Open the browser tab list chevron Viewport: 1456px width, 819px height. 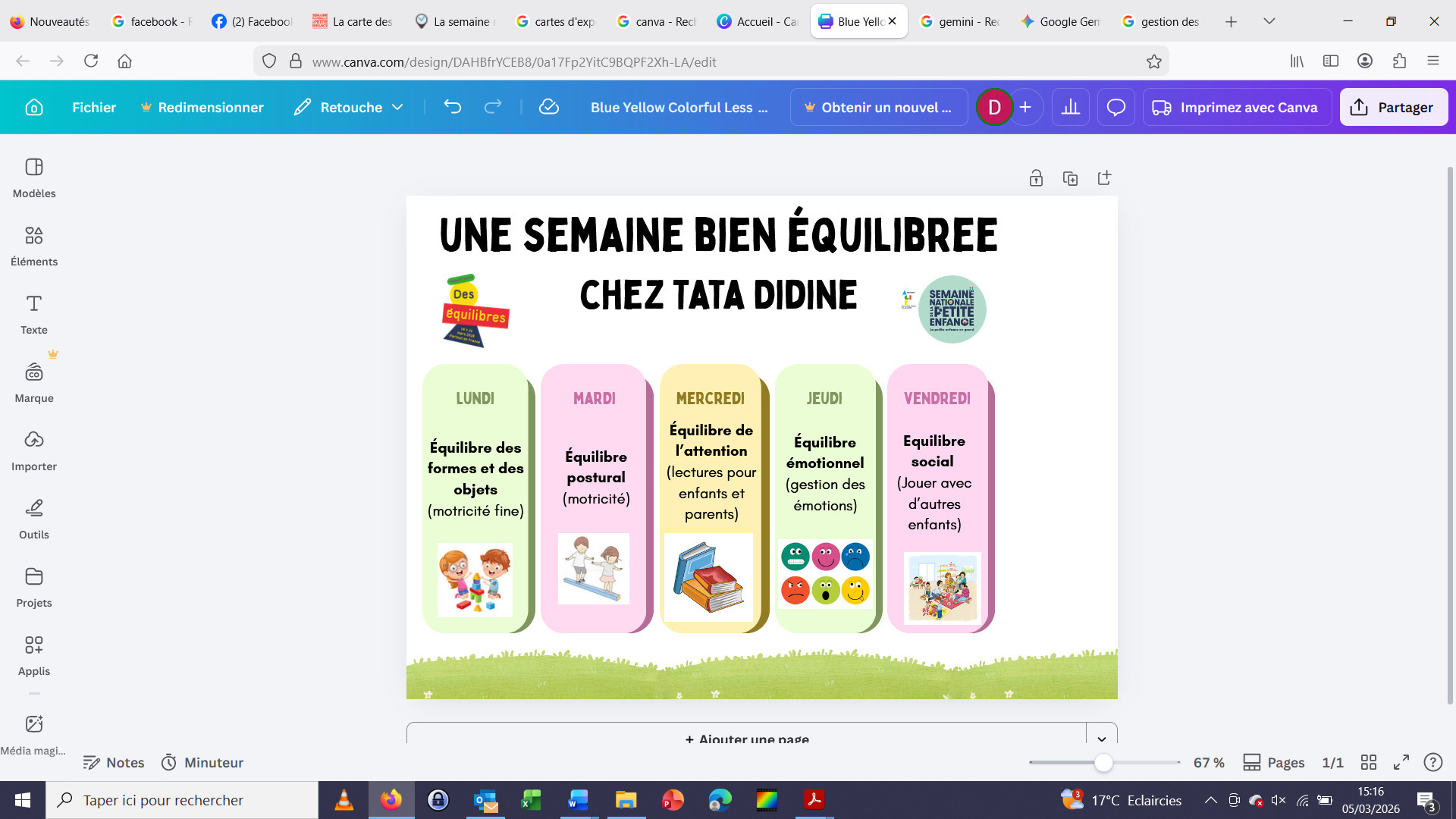point(1269,21)
